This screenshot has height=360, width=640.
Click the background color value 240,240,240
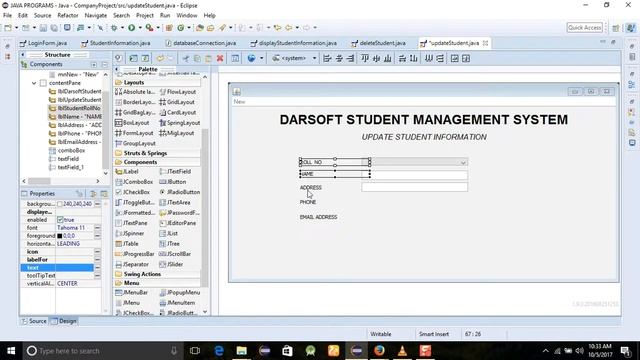pos(77,204)
